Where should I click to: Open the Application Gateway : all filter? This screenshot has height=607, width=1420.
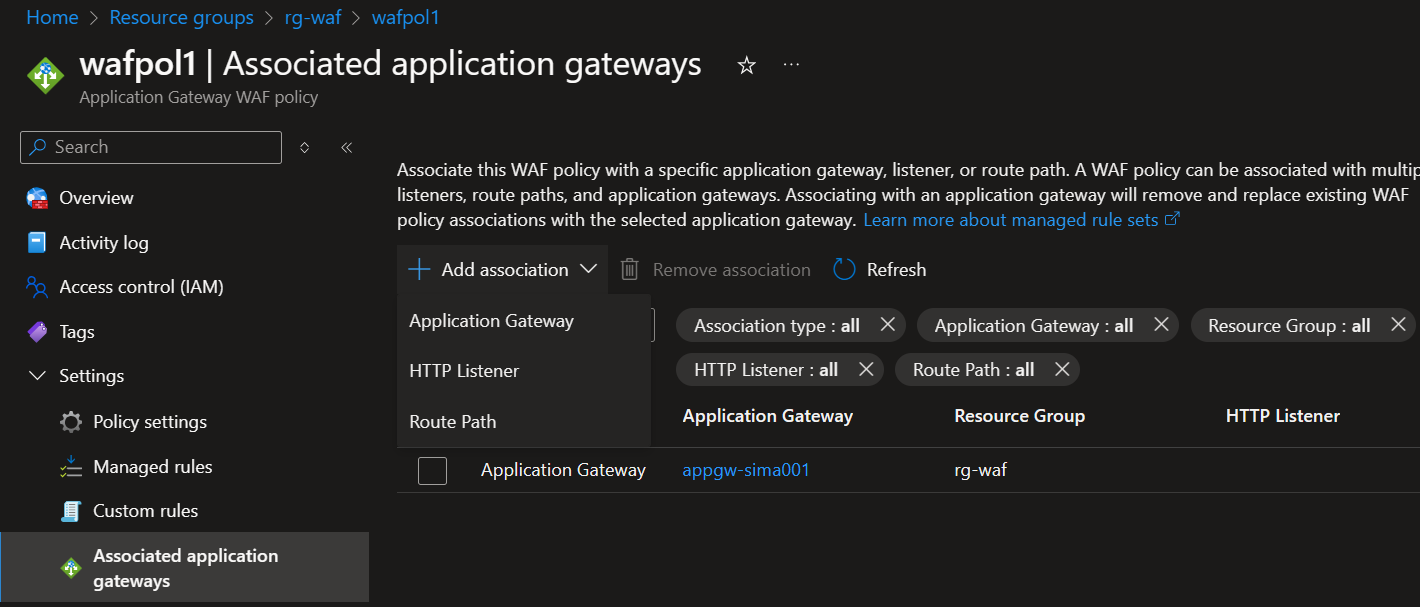click(1034, 326)
